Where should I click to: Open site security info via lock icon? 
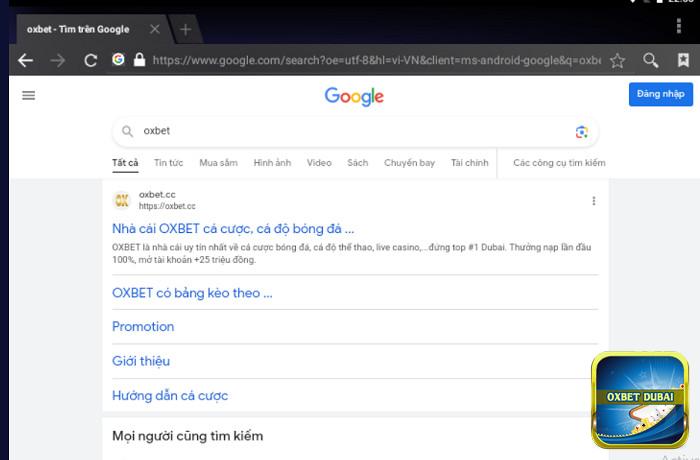(140, 59)
